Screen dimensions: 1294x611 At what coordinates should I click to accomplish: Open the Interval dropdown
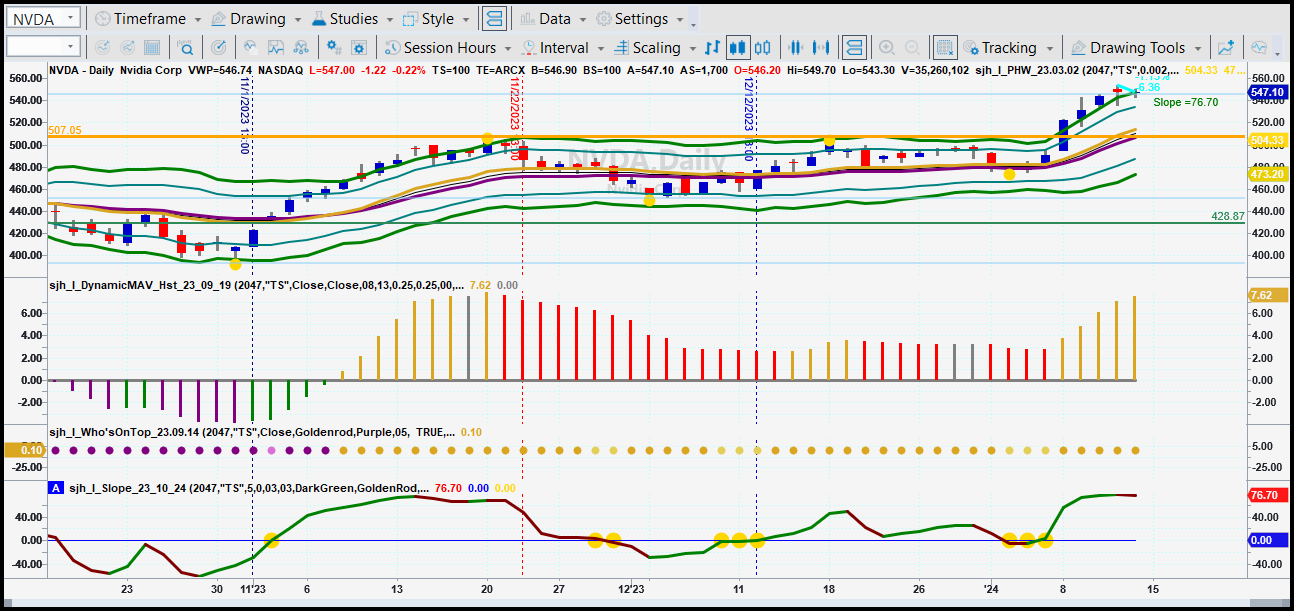561,48
